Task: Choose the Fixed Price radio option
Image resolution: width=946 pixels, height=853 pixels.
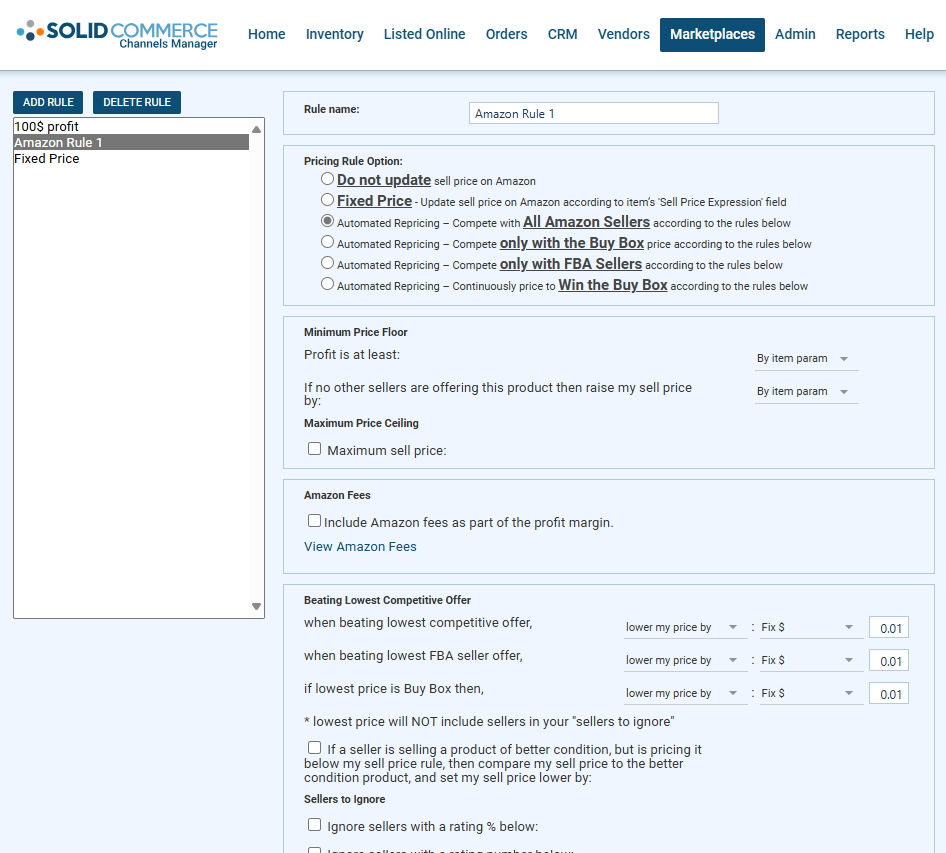Action: (x=327, y=200)
